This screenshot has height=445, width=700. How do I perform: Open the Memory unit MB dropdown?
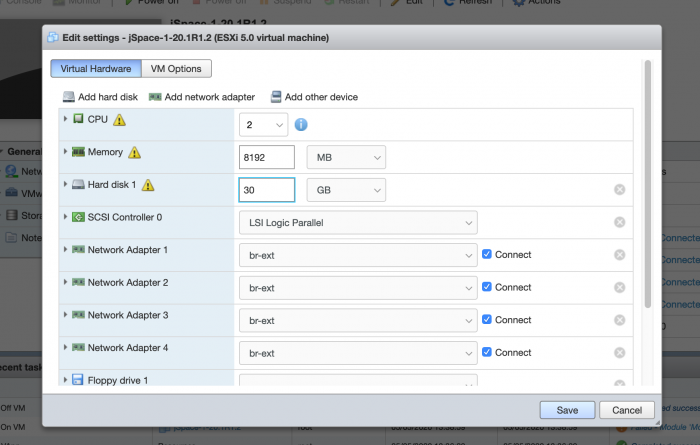coord(346,157)
